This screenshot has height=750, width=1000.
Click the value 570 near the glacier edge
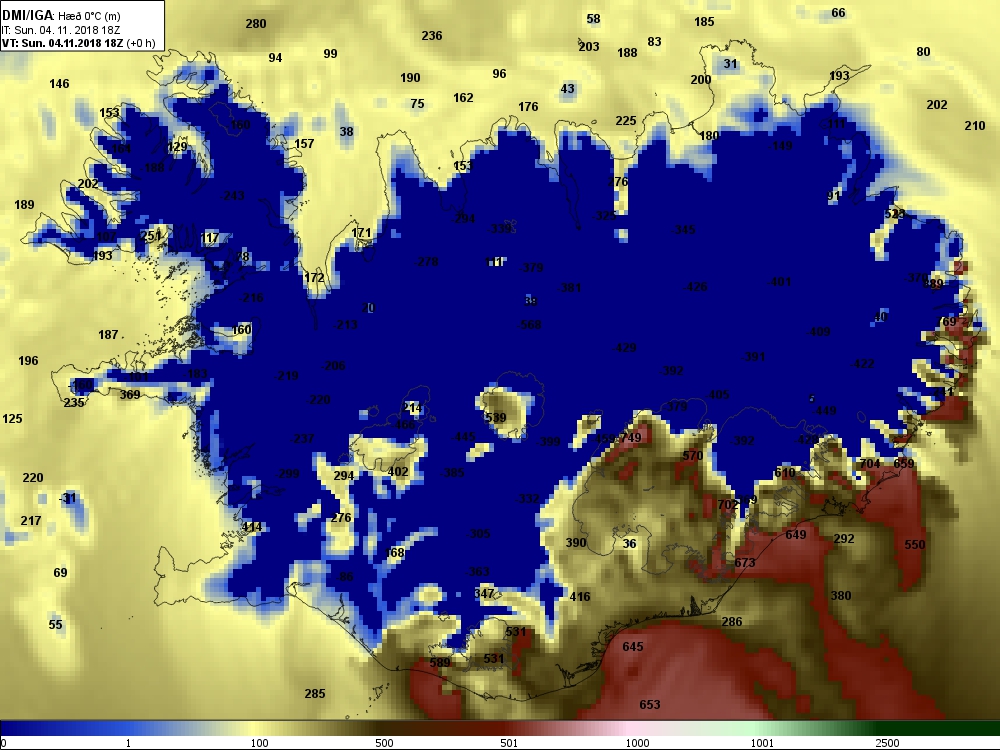click(x=693, y=455)
